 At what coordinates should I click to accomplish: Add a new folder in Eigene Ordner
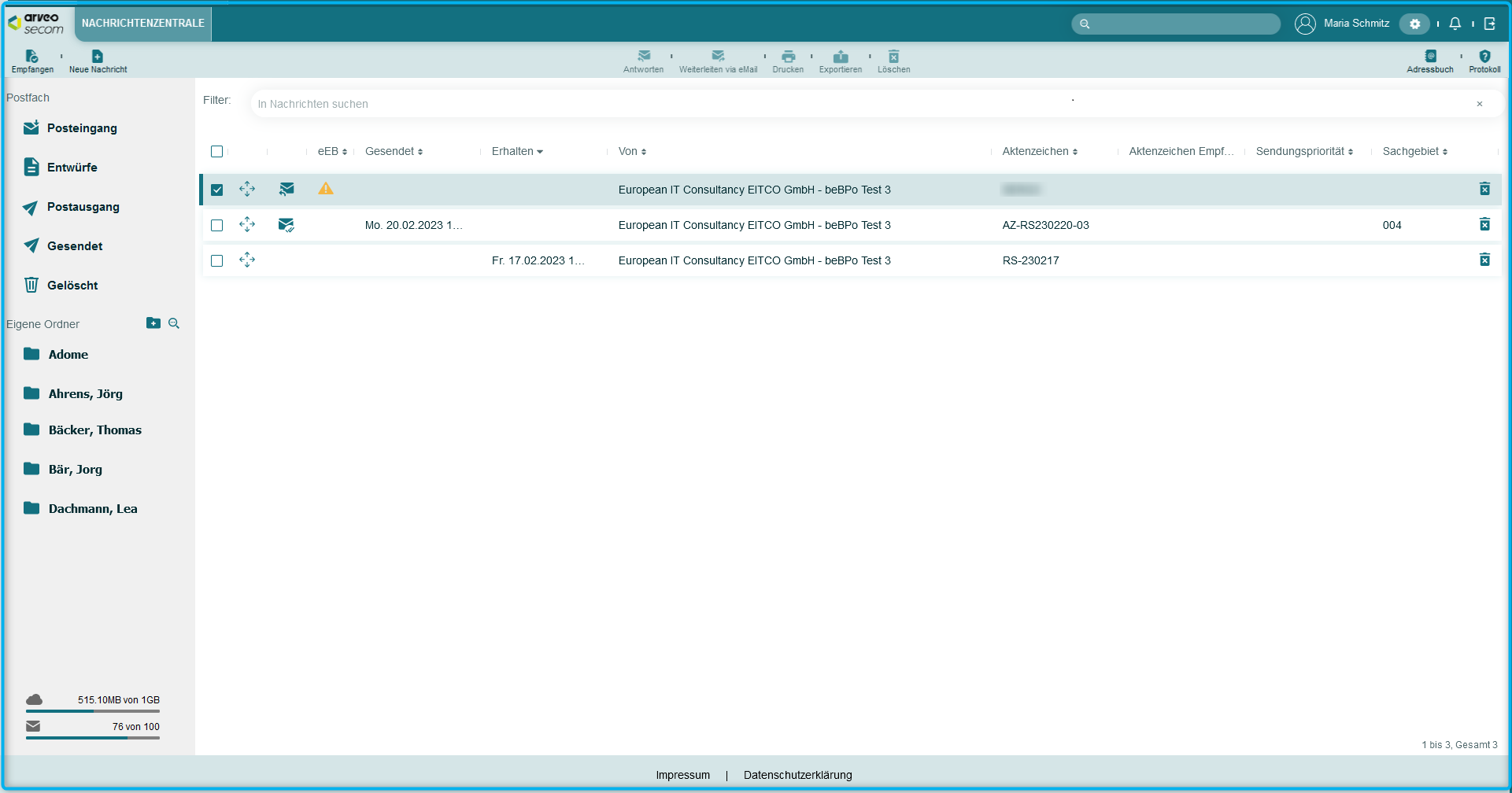pyautogui.click(x=153, y=323)
